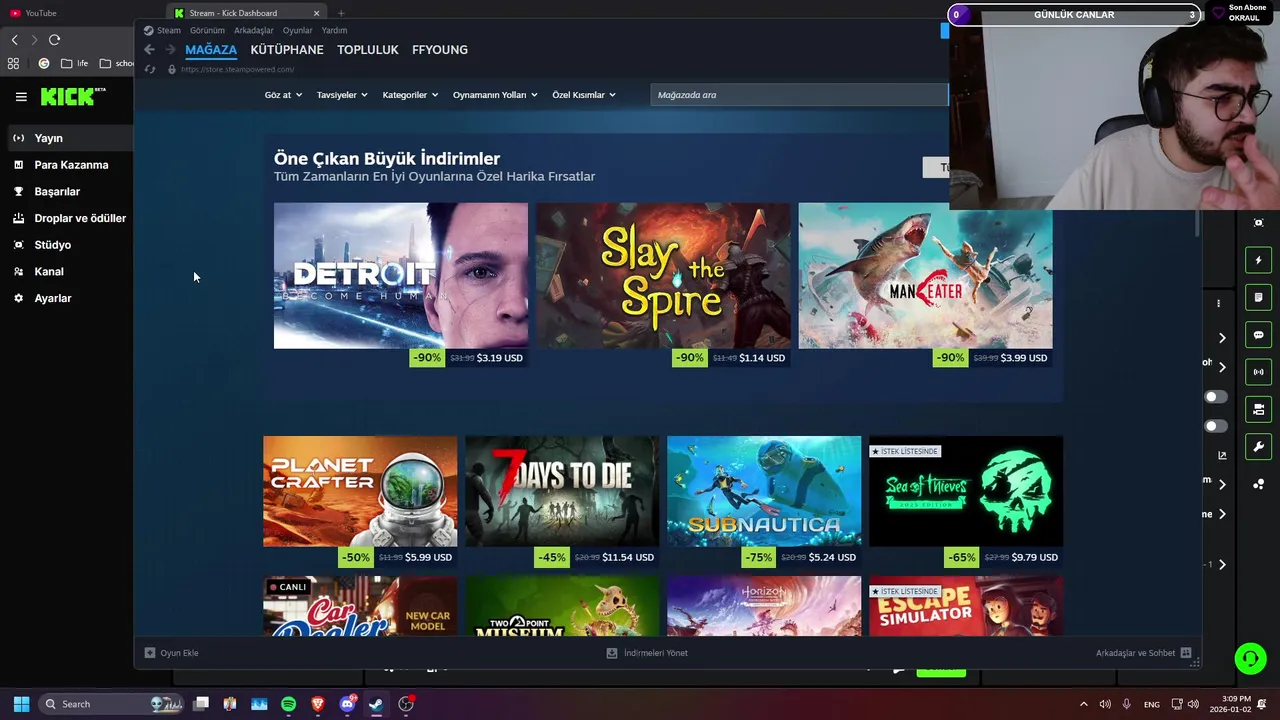The width and height of the screenshot is (1280, 720).
Task: Open Steam Oyunlar menu
Action: [x=297, y=30]
